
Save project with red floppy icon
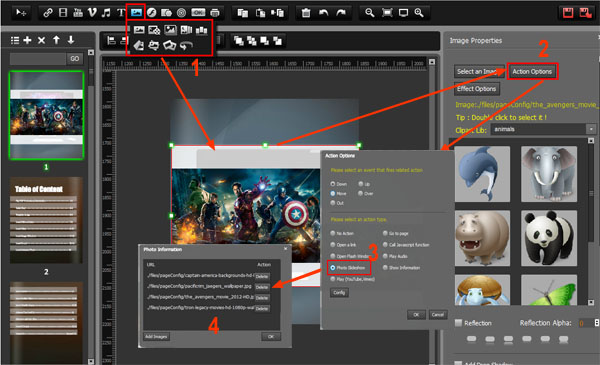(568, 13)
